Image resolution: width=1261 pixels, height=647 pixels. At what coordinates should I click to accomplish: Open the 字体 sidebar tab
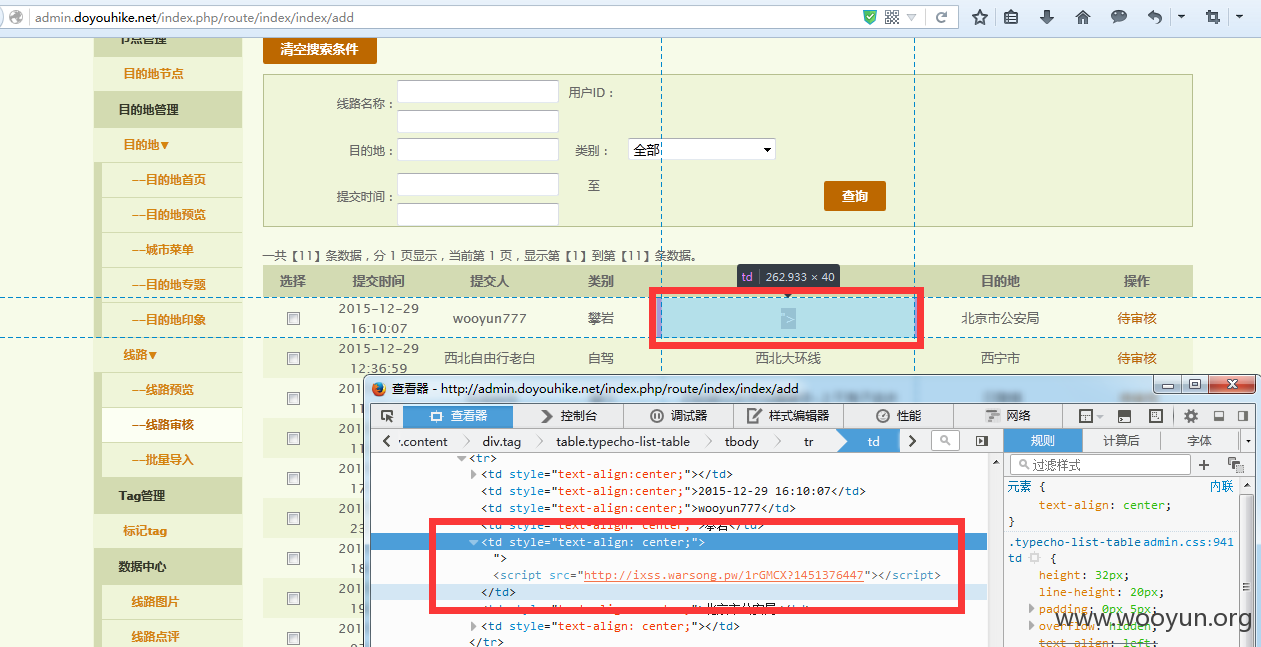click(1199, 441)
